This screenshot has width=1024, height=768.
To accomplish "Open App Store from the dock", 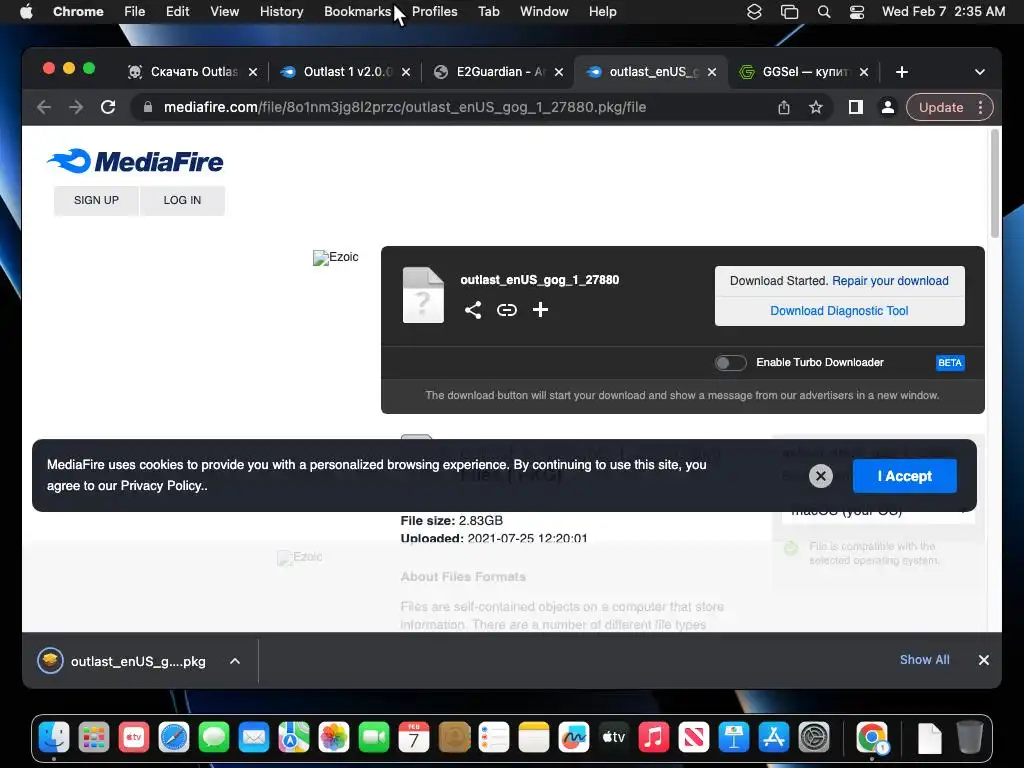I will point(774,738).
